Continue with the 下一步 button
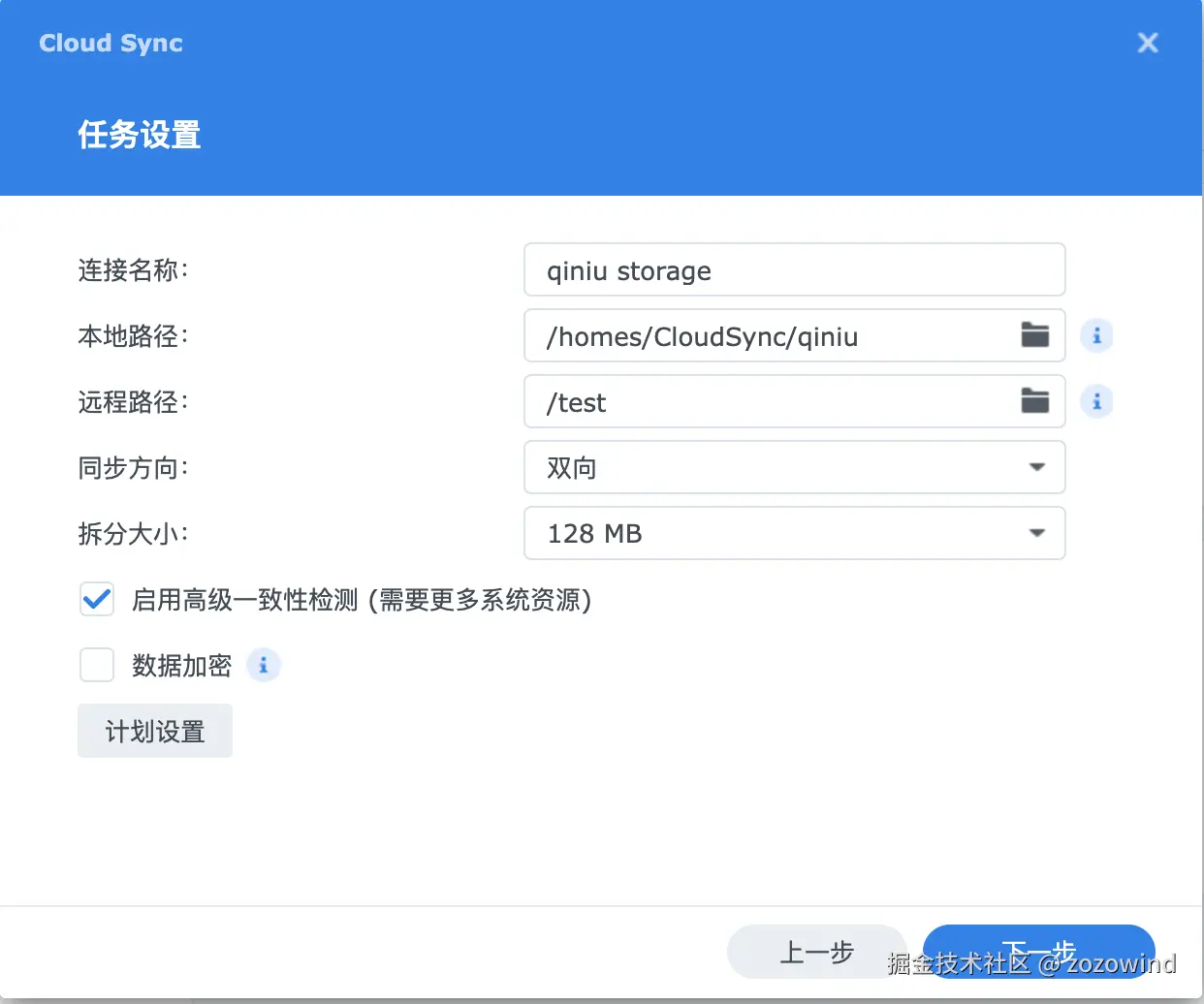1204x1004 pixels. tap(1039, 952)
